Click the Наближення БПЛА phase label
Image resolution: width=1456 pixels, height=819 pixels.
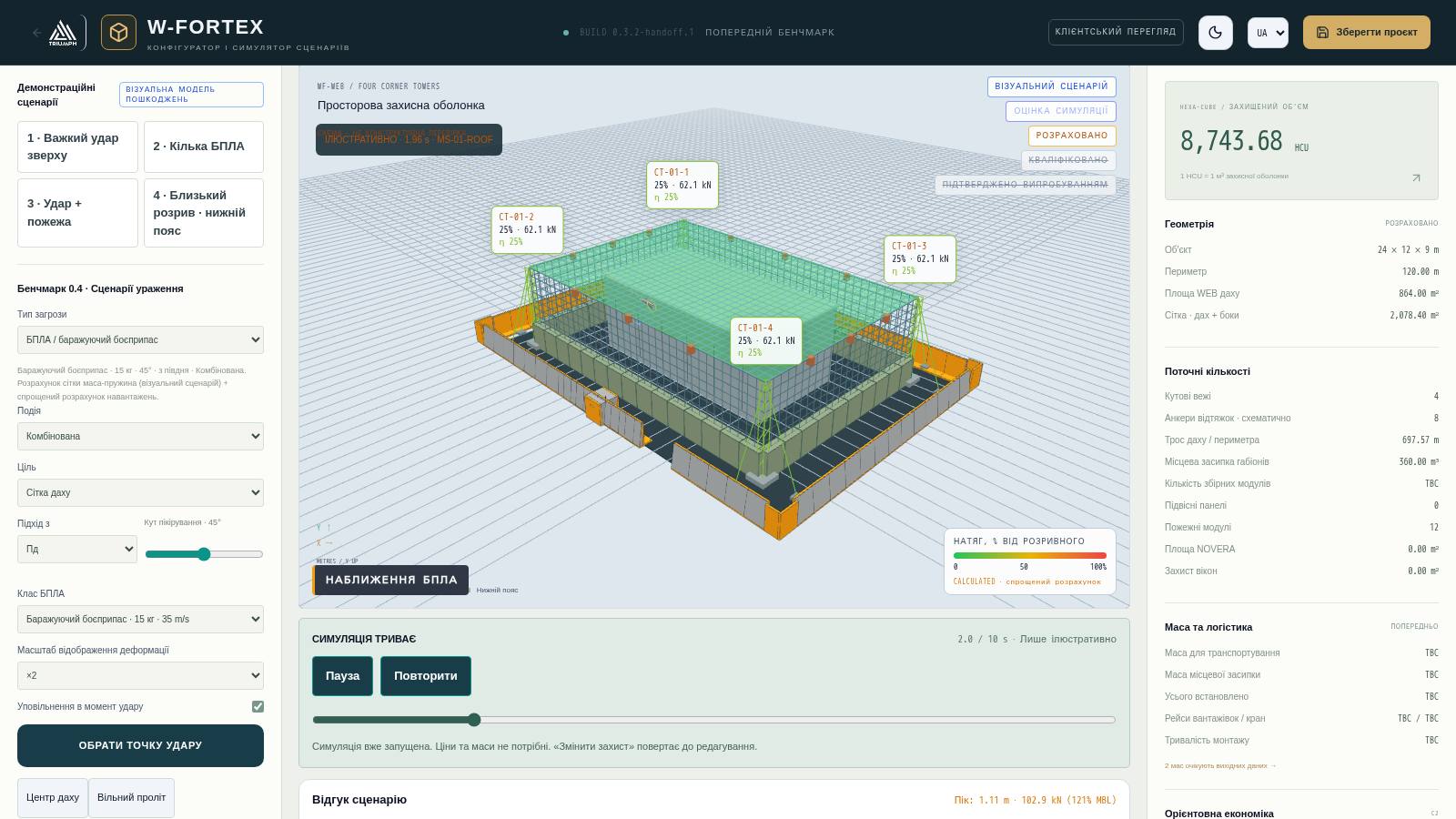tap(391, 580)
